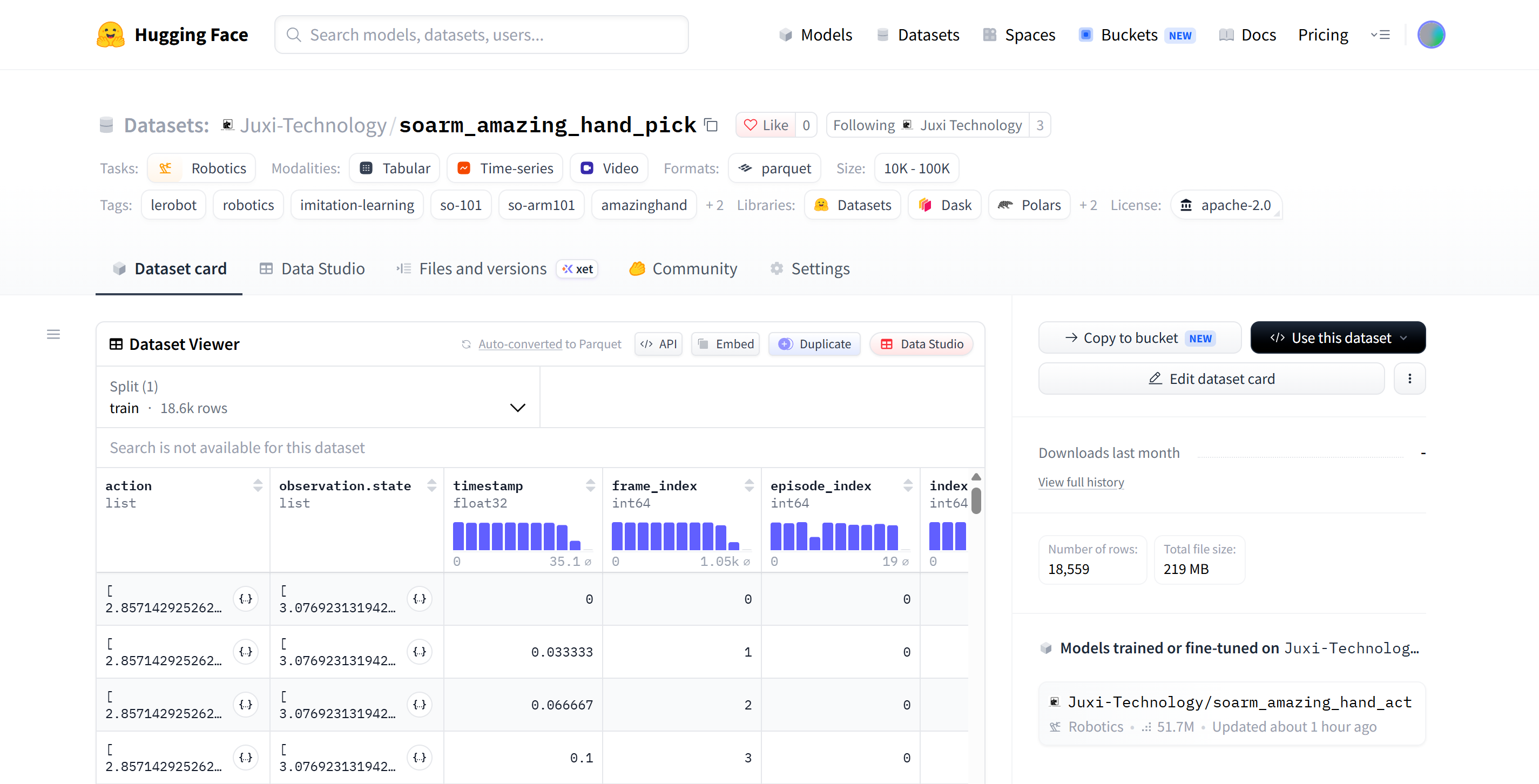Screen dimensions: 1539x784
Task: Open the Files and versions tab
Action: click(x=496, y=269)
